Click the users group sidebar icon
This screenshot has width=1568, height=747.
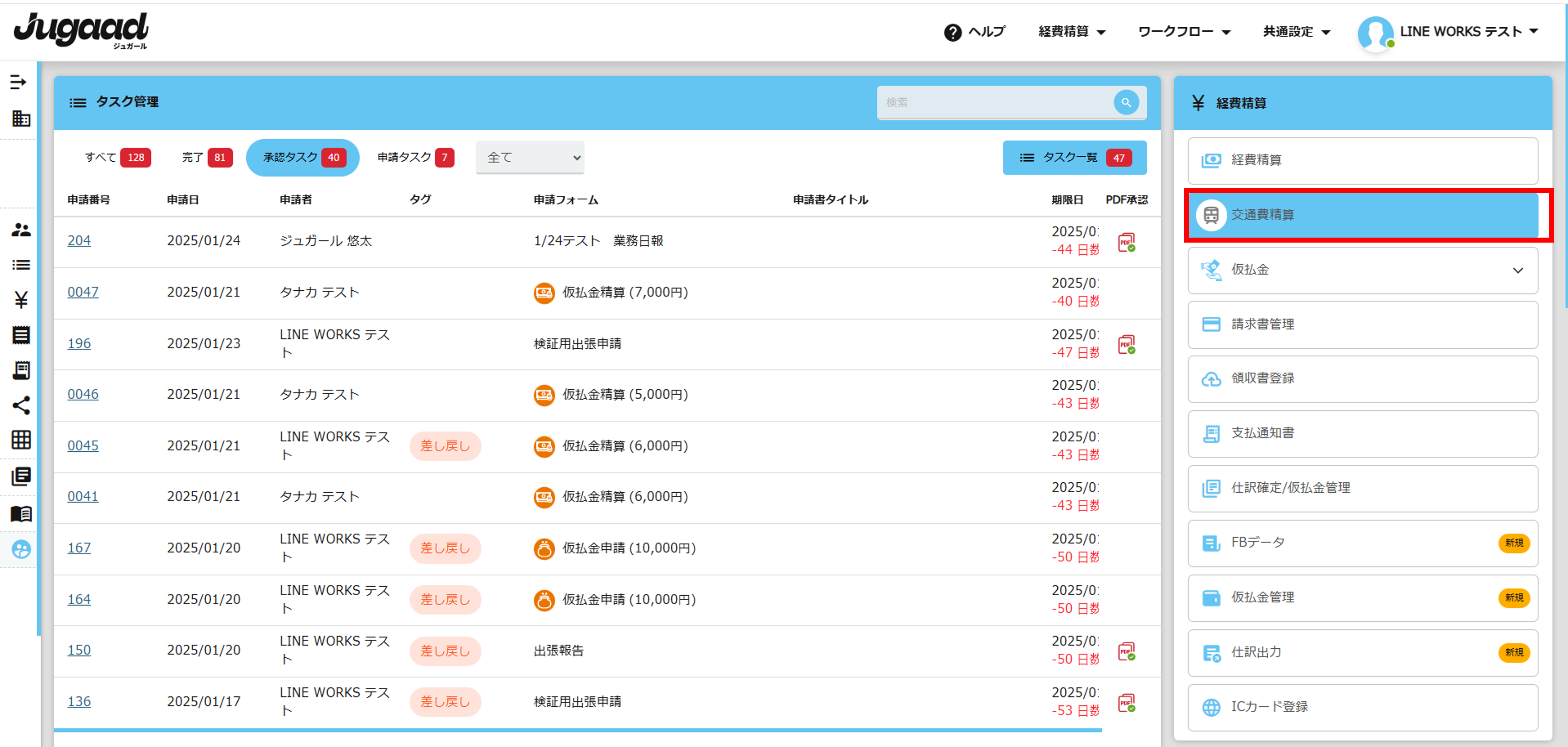click(x=21, y=230)
